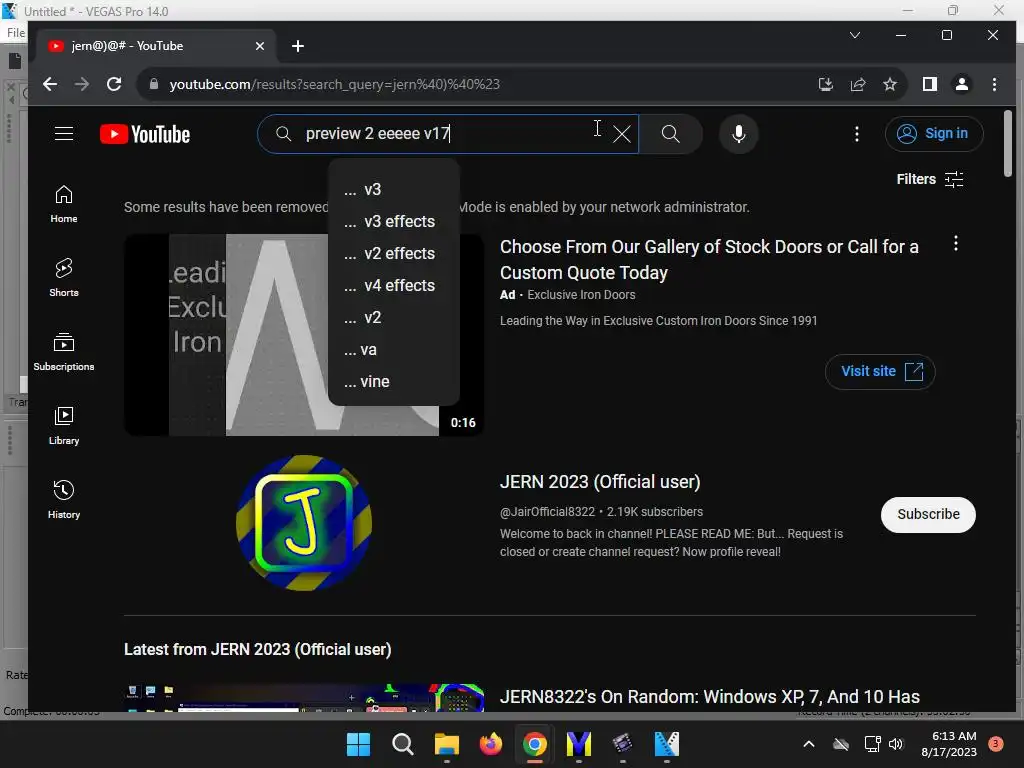The height and width of the screenshot is (768, 1024).
Task: Open Windows taskbar search
Action: coord(402,744)
